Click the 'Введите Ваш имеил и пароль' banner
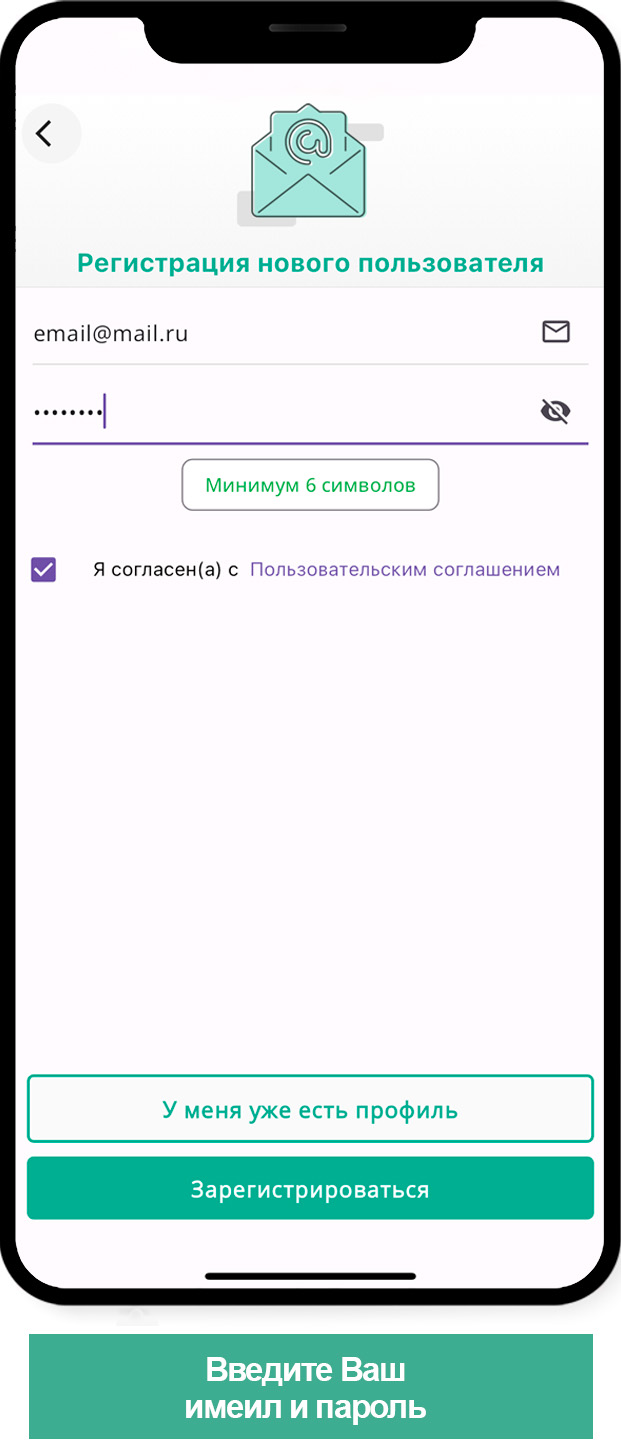This screenshot has height=1446, width=621. (x=310, y=1388)
